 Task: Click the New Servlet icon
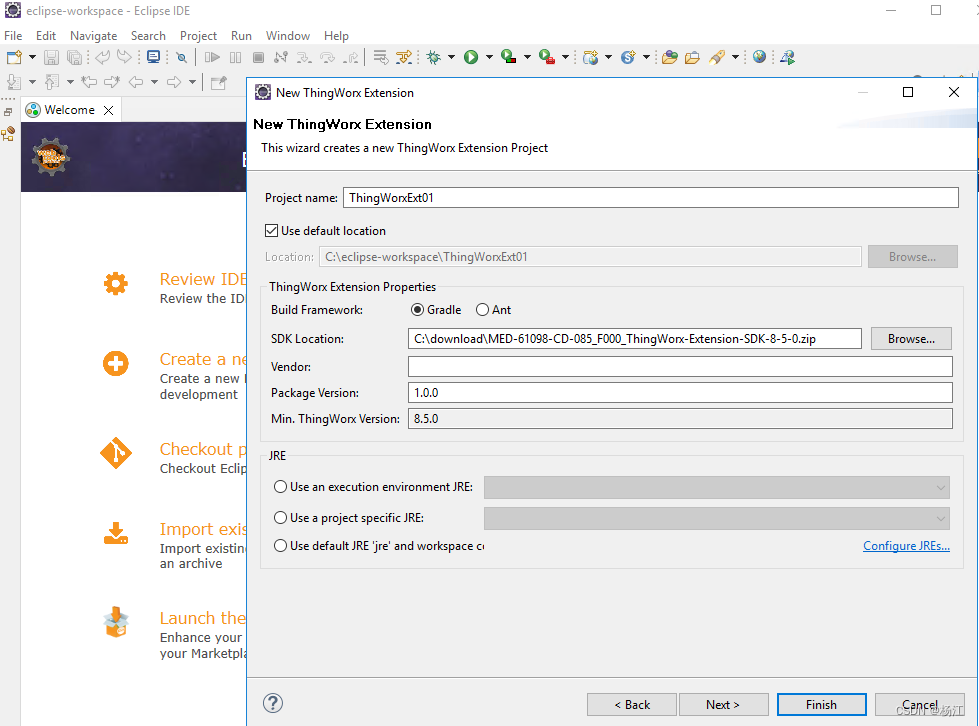(627, 57)
